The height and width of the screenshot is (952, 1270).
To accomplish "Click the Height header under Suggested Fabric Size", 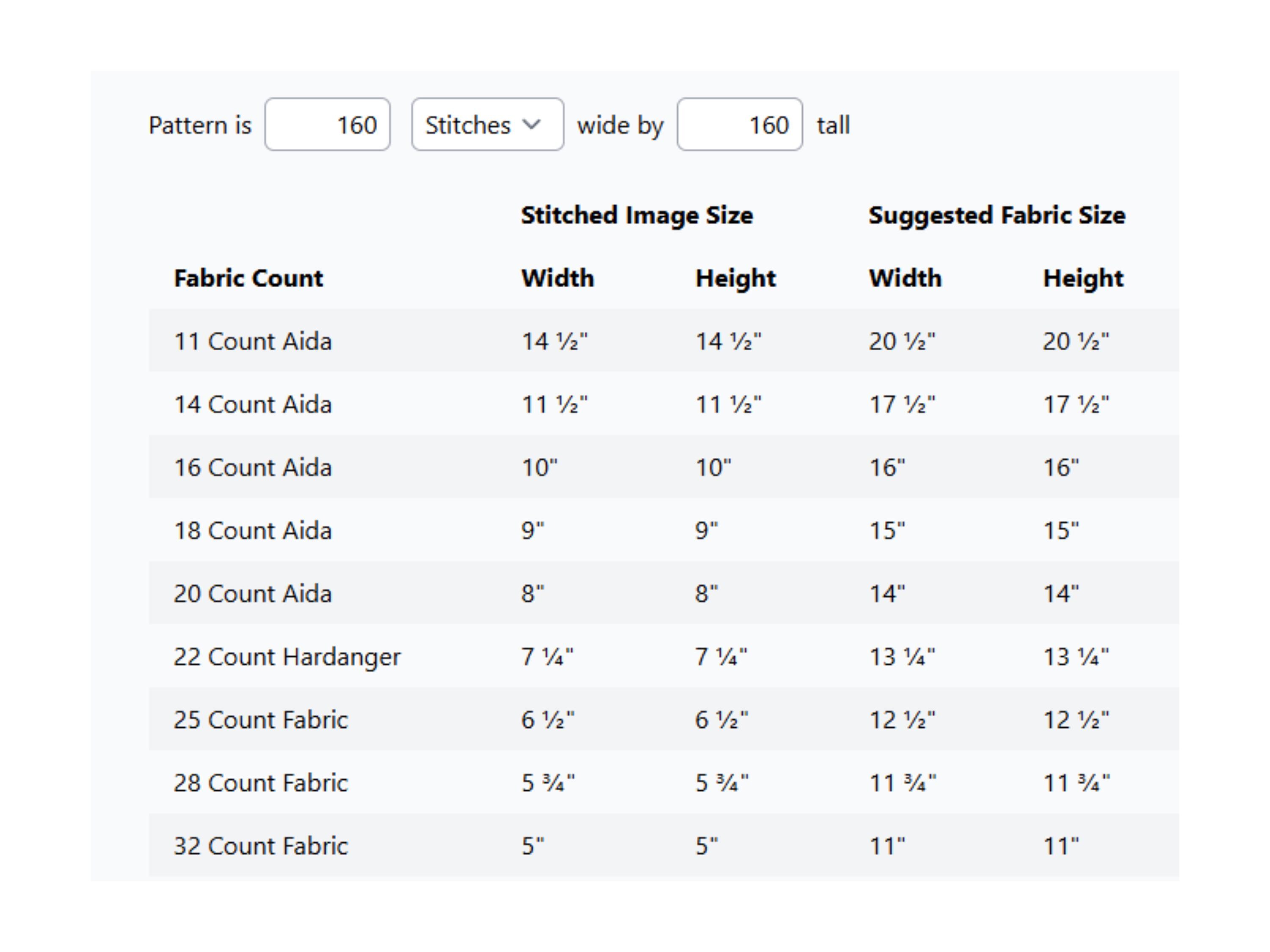I will (1083, 279).
